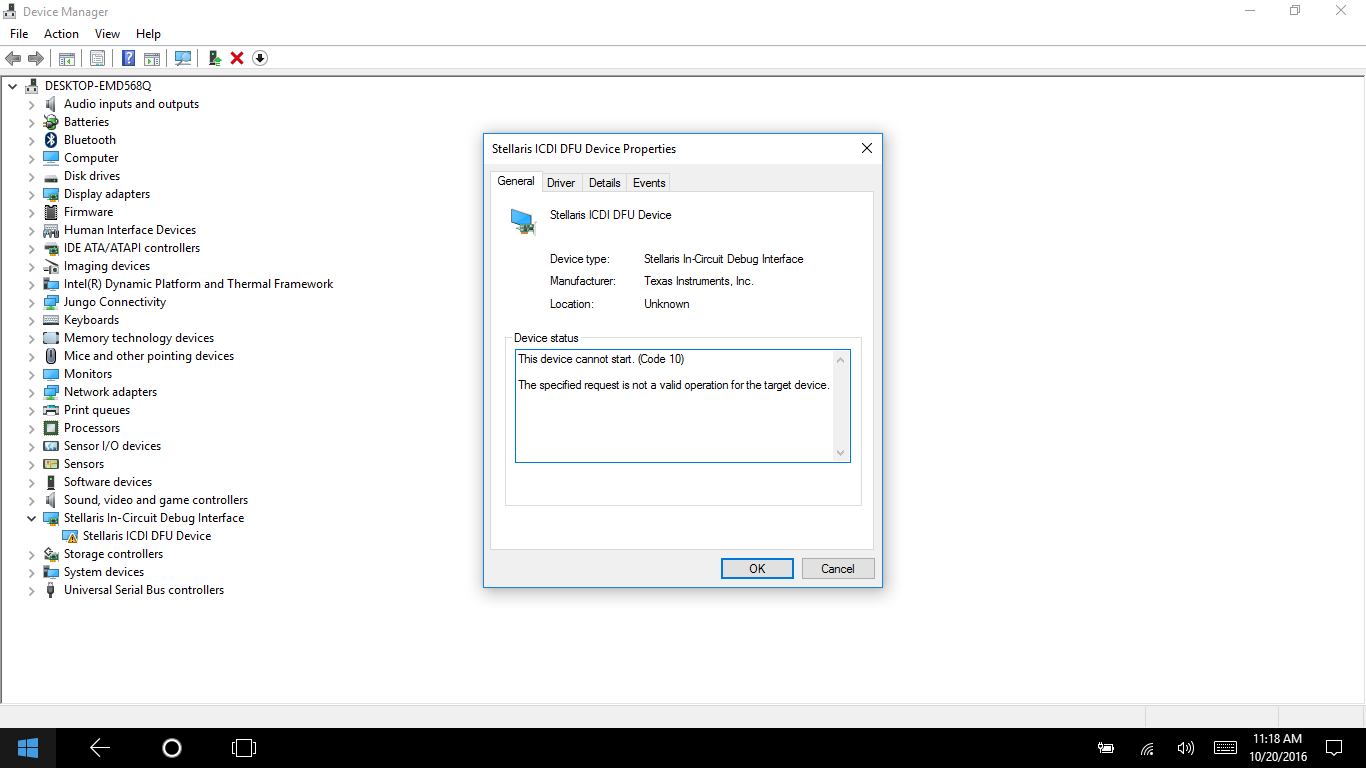Click the Forward arrow toolbar icon
Image resolution: width=1366 pixels, height=768 pixels.
pos(36,58)
